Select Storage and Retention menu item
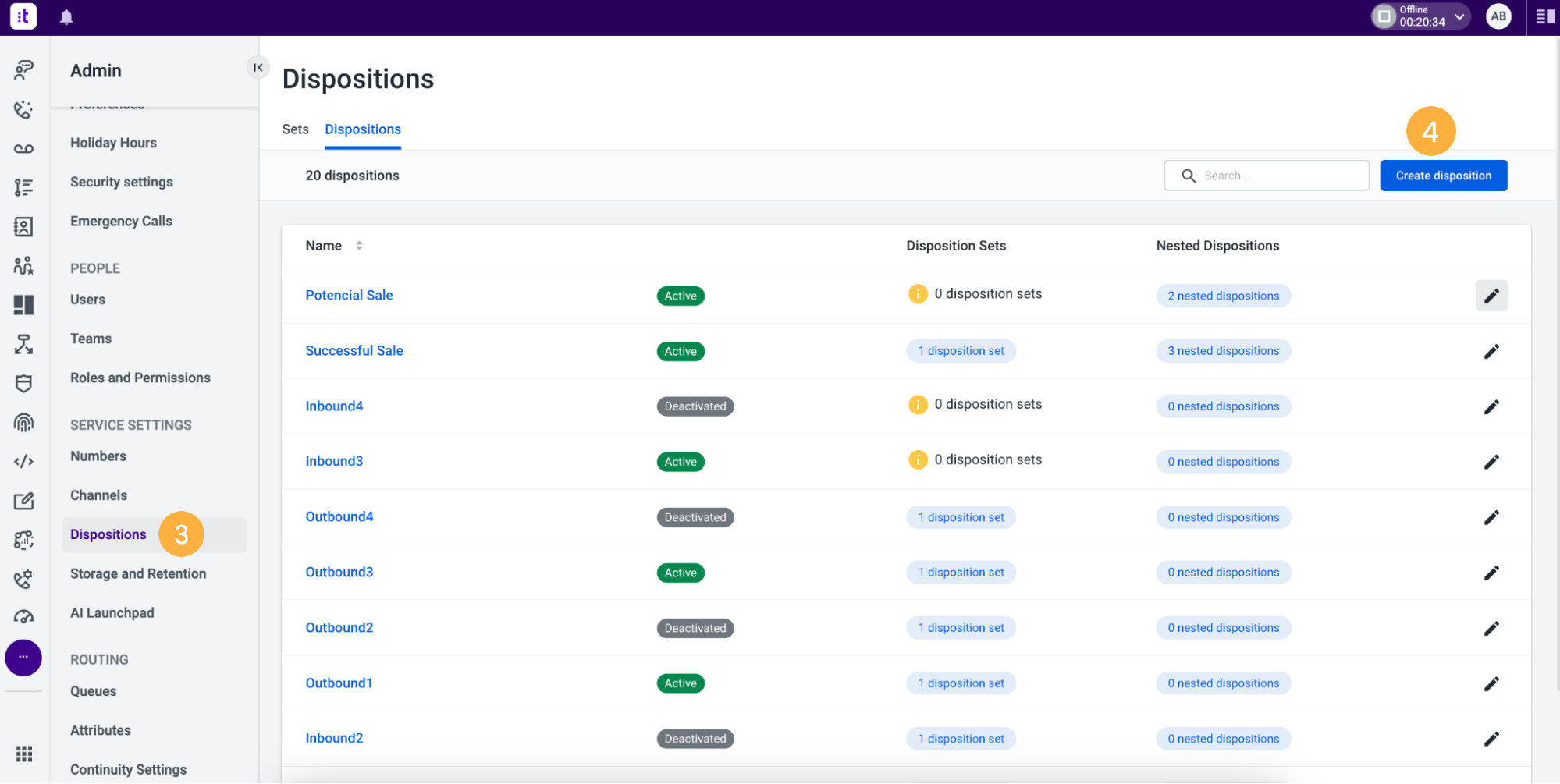1560x784 pixels. click(x=138, y=573)
